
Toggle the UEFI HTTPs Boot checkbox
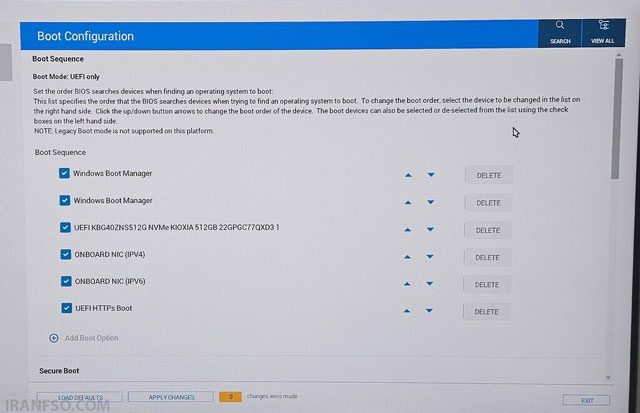67,308
